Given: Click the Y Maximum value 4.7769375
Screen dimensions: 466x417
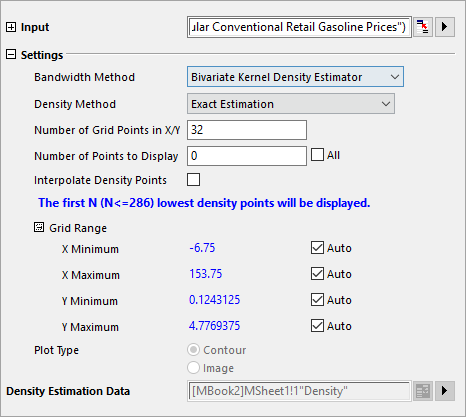Looking at the screenshot, I should coord(215,326).
